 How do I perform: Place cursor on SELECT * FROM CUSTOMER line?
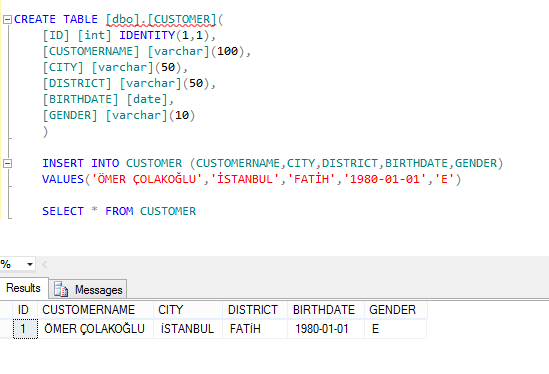coord(119,211)
